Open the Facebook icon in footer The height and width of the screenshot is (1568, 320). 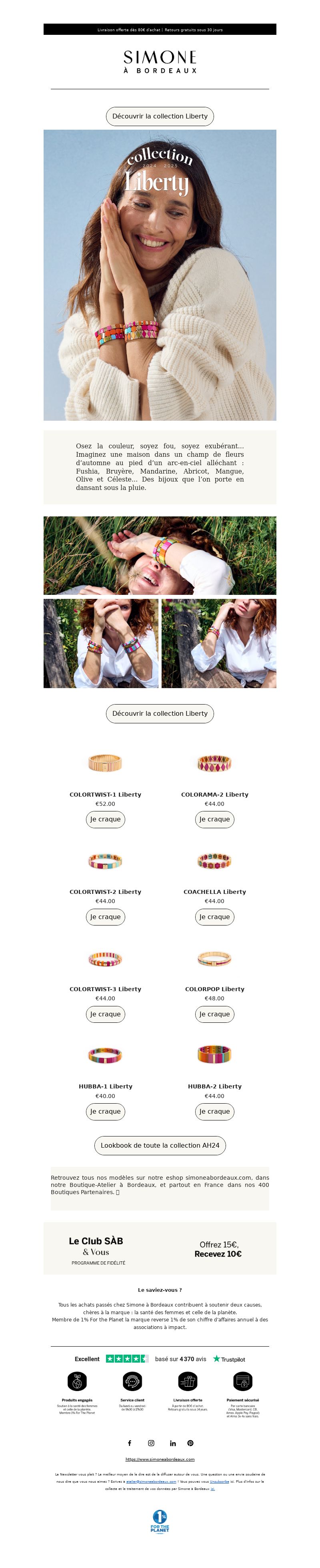point(129,1443)
